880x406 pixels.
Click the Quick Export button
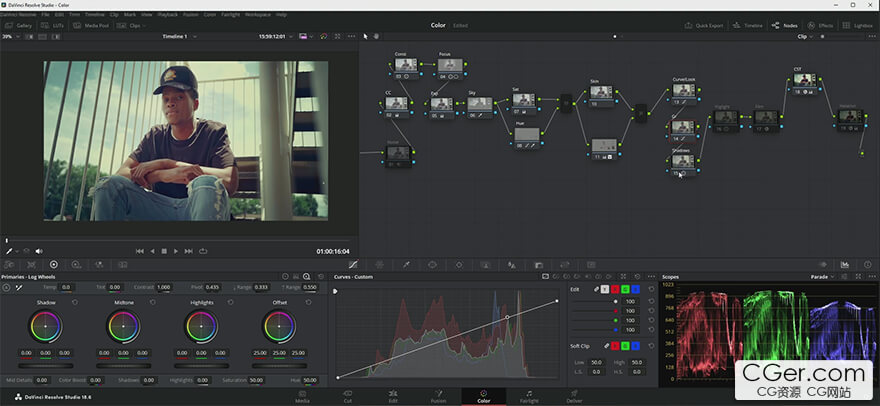pos(704,25)
